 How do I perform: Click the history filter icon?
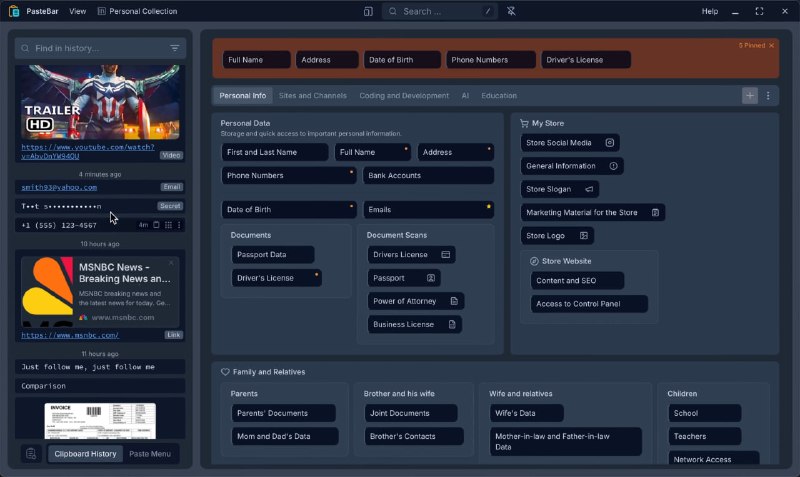[174, 48]
